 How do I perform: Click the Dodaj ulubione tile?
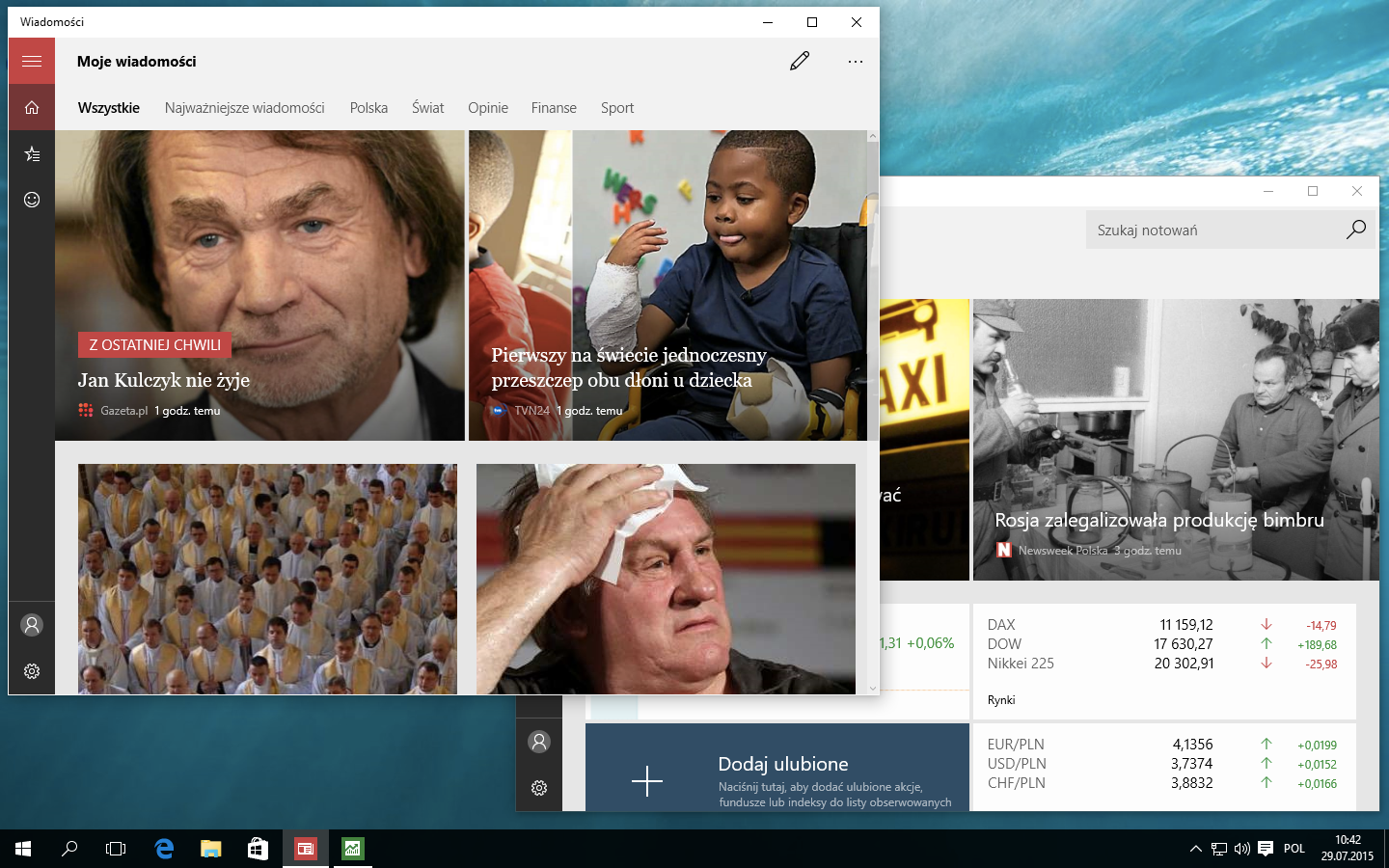pyautogui.click(x=777, y=767)
